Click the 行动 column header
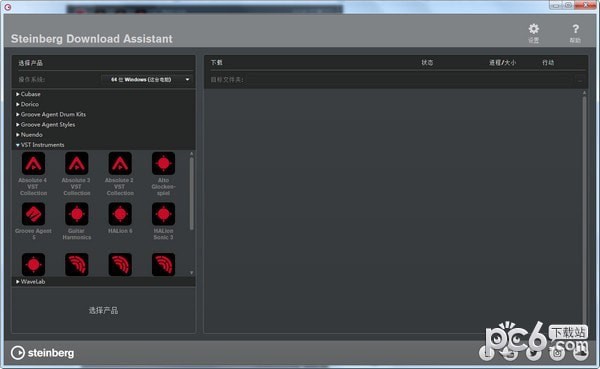Viewport: 600px width, 369px height. tap(548, 62)
